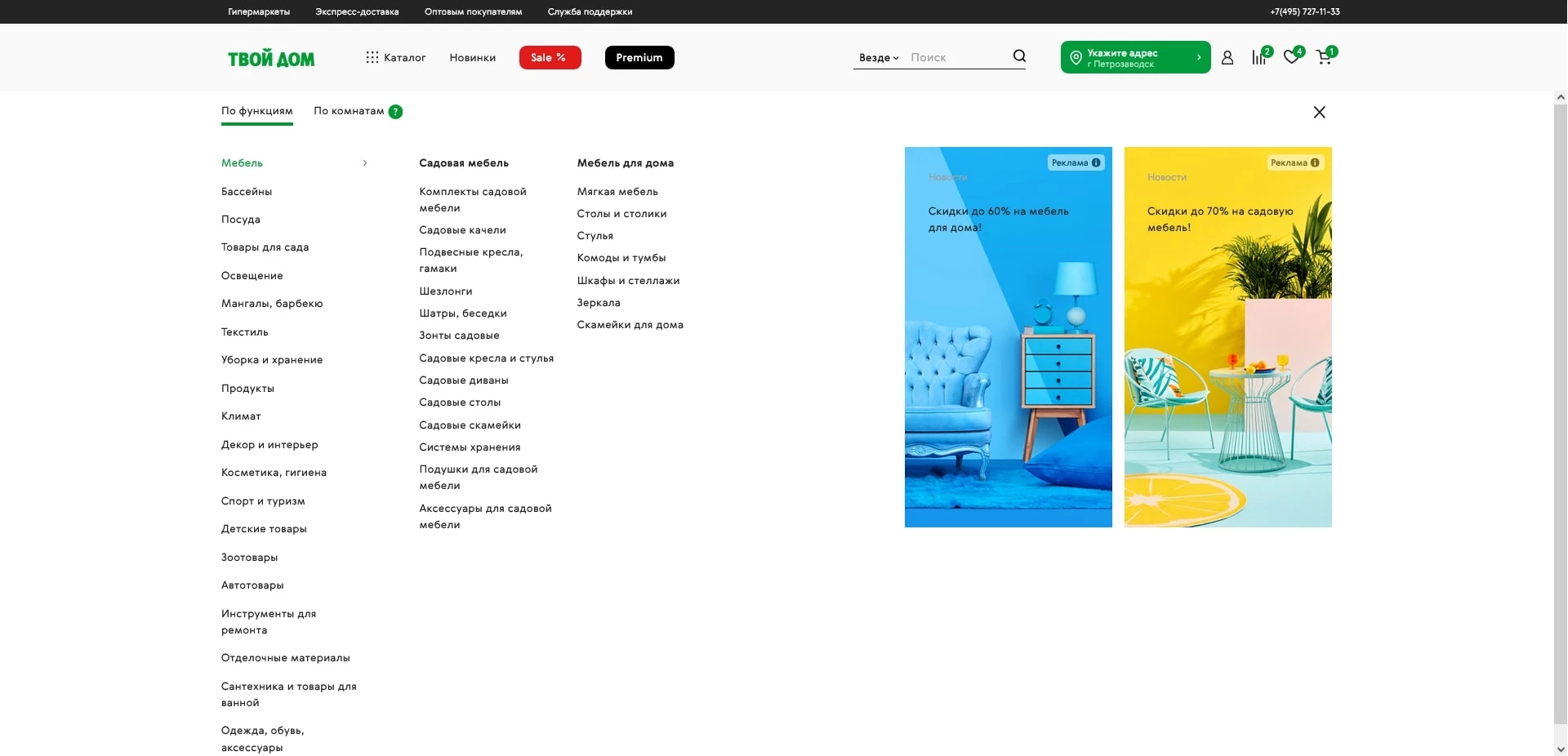Open the Садовые качели link
The height and width of the screenshot is (756, 1568).
pyautogui.click(x=462, y=230)
